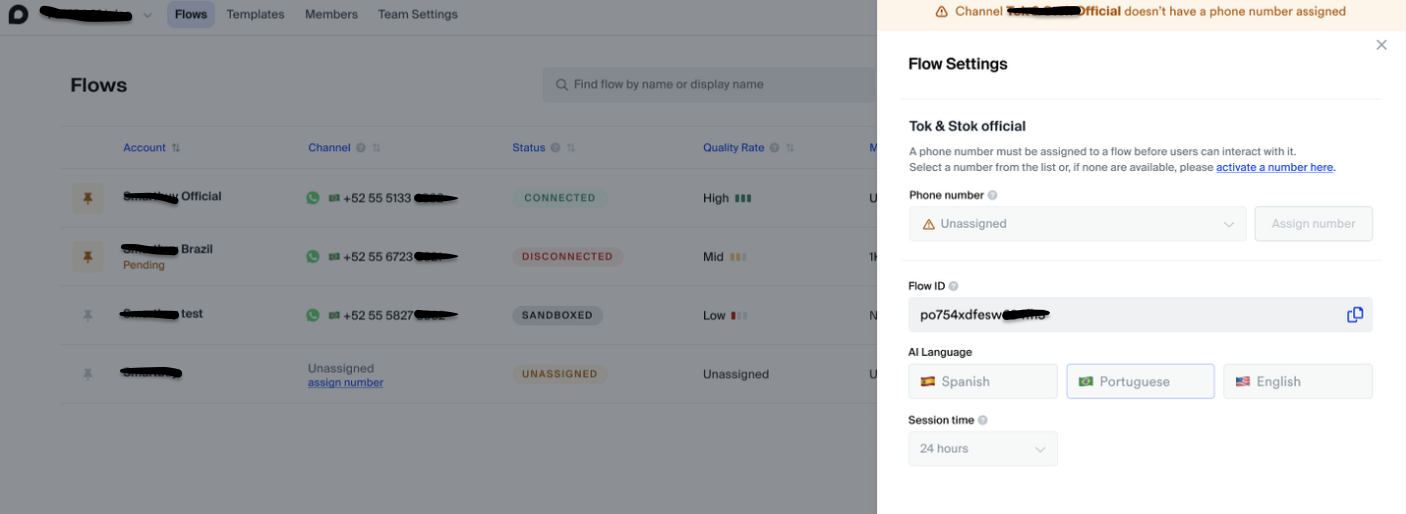This screenshot has height=514, width=1406.
Task: Open the team switcher dropdown arrow
Action: [x=148, y=15]
